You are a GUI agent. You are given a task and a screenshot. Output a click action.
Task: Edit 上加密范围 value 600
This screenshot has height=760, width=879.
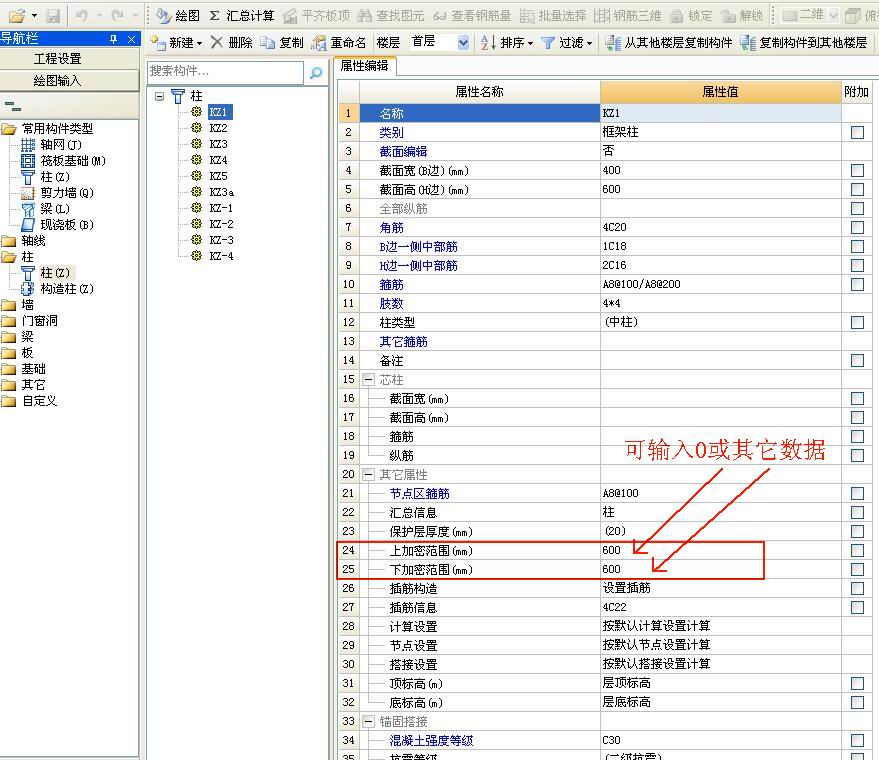[720, 550]
